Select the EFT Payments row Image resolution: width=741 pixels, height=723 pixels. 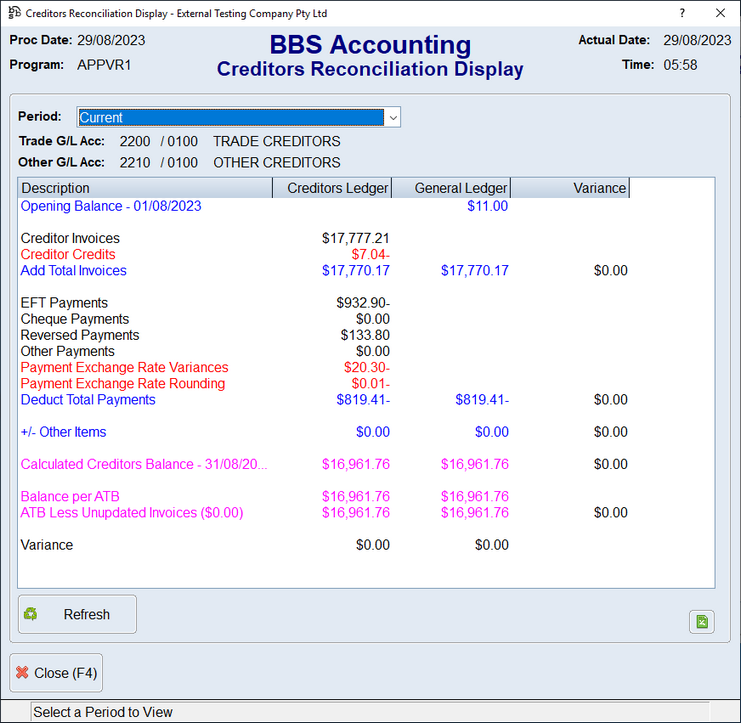64,303
